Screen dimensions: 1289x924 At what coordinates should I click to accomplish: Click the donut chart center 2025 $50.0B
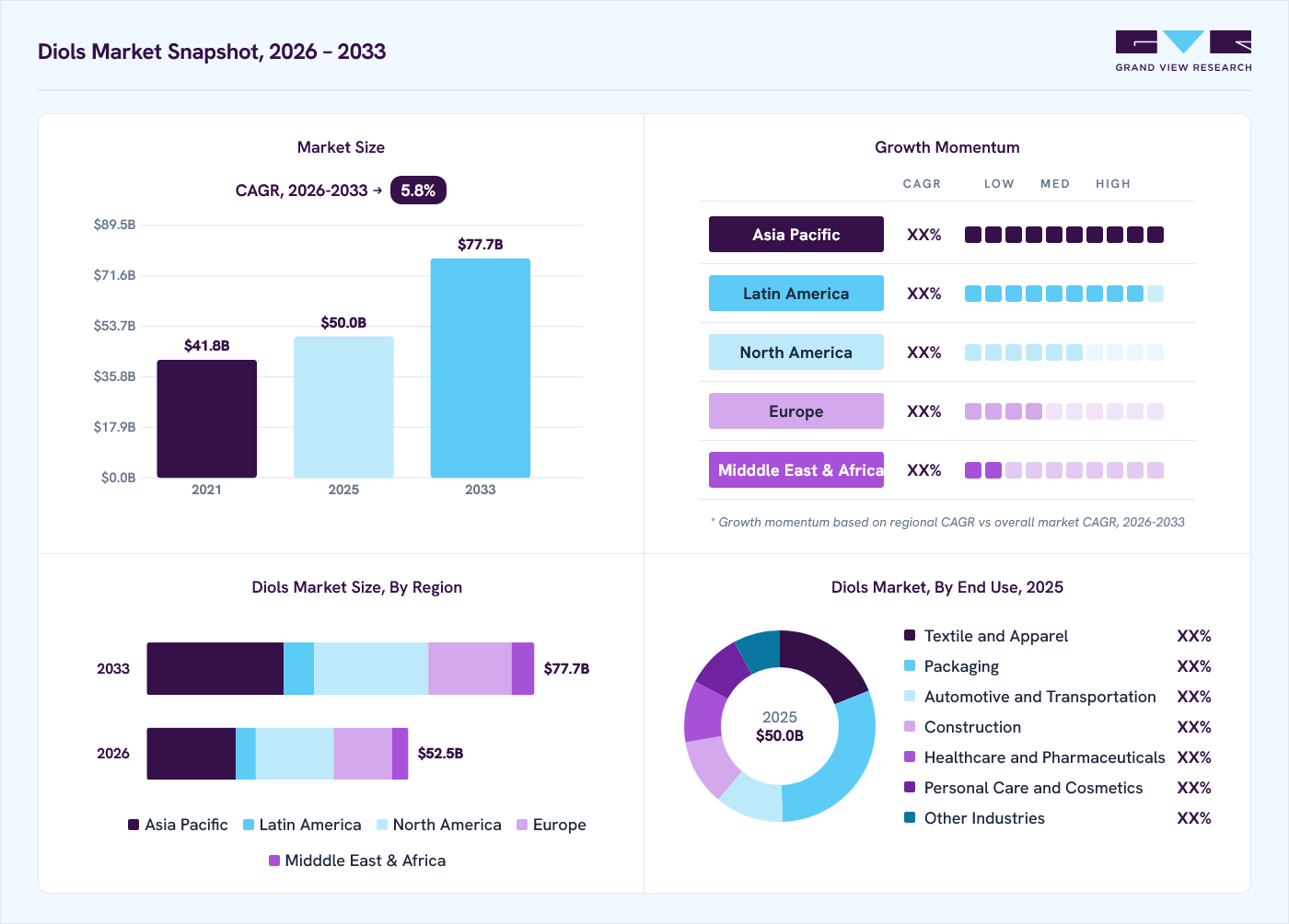pyautogui.click(x=780, y=726)
